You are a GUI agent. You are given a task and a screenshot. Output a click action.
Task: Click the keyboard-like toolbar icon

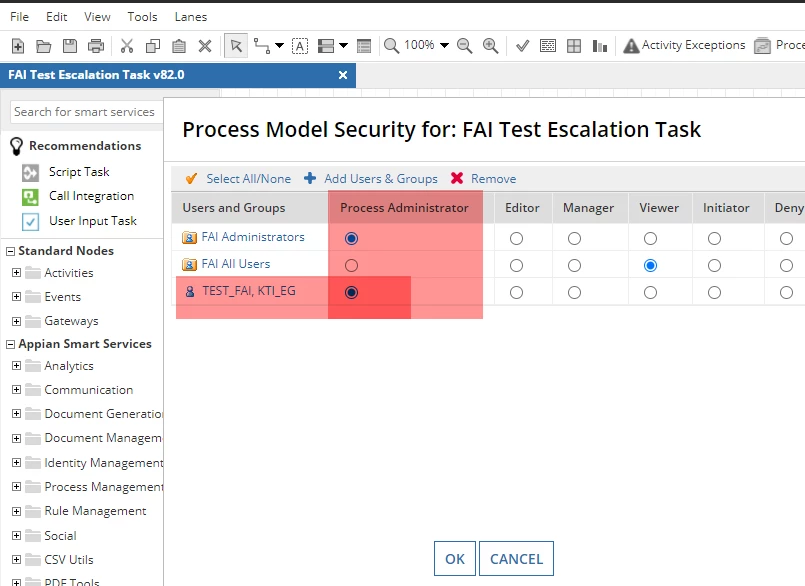[548, 46]
